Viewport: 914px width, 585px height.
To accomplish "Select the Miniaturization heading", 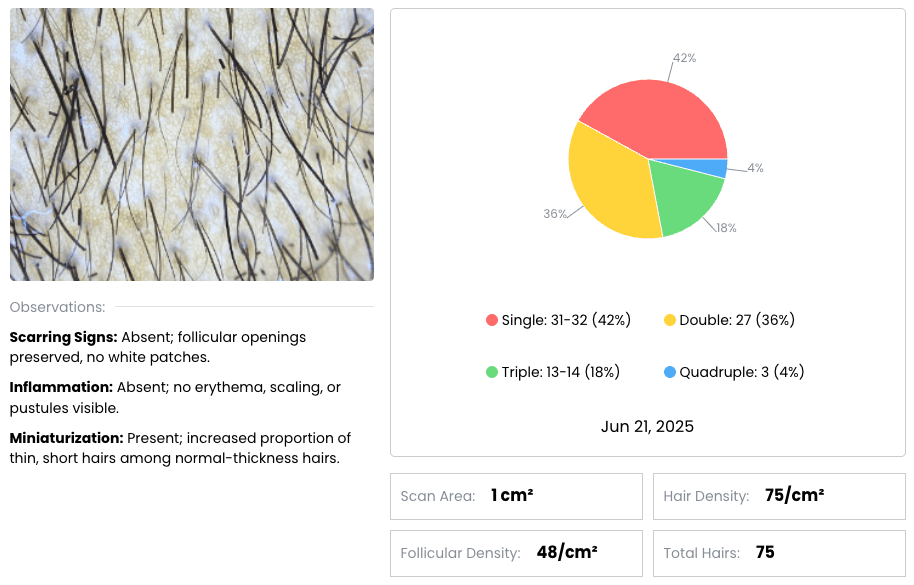I will (65, 438).
